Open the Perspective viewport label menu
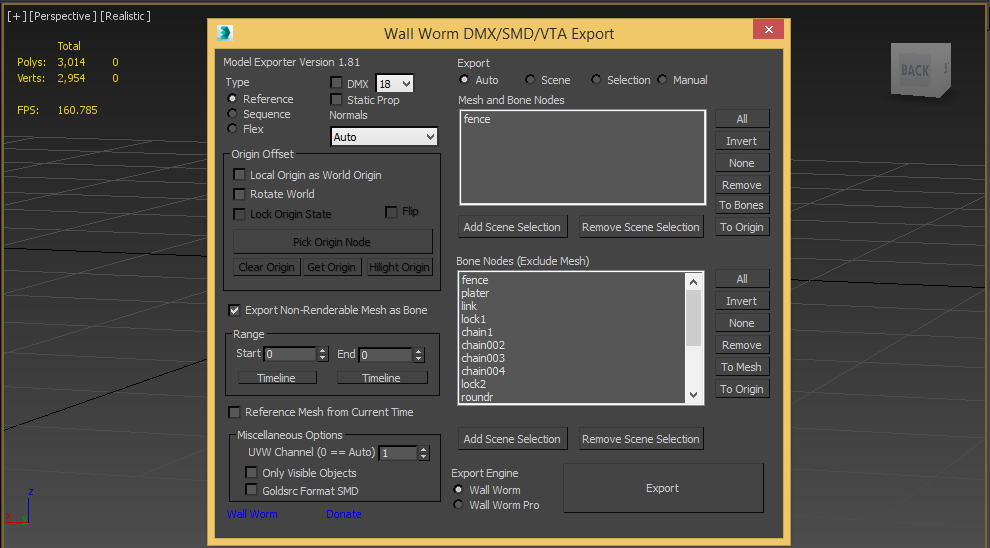The image size is (990, 548). [63, 16]
